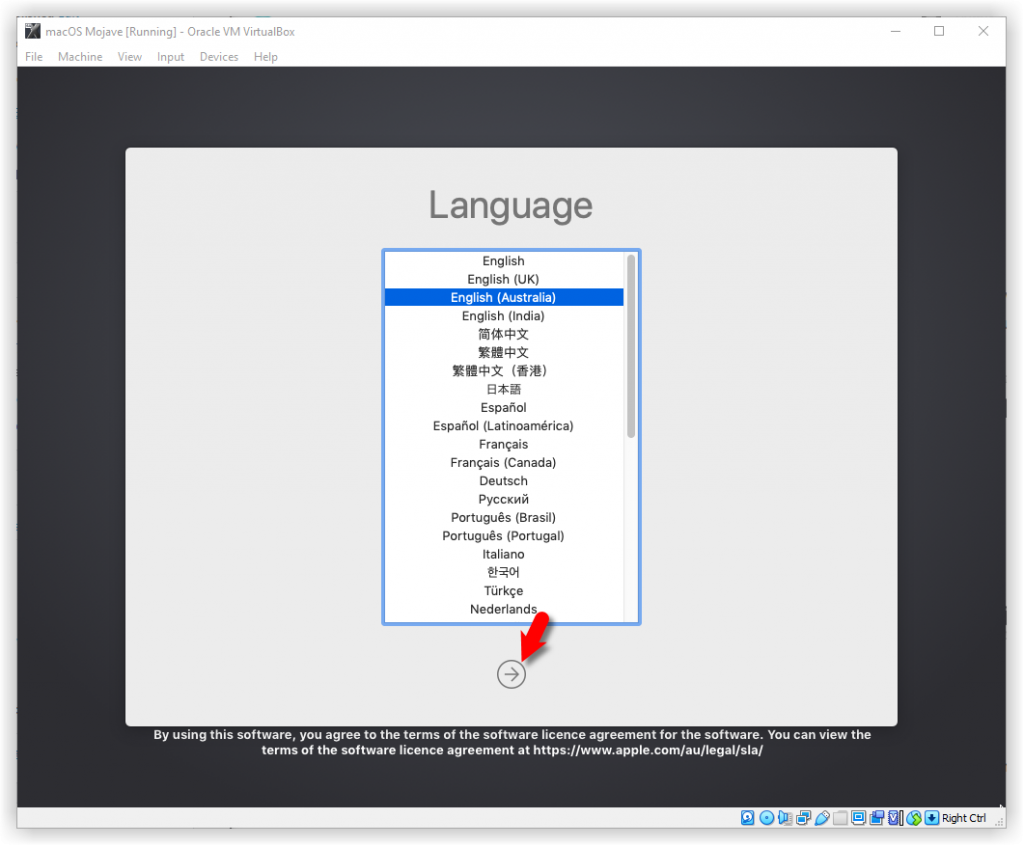This screenshot has height=846, width=1024.
Task: Click the USB devices status icon
Action: coord(822,818)
